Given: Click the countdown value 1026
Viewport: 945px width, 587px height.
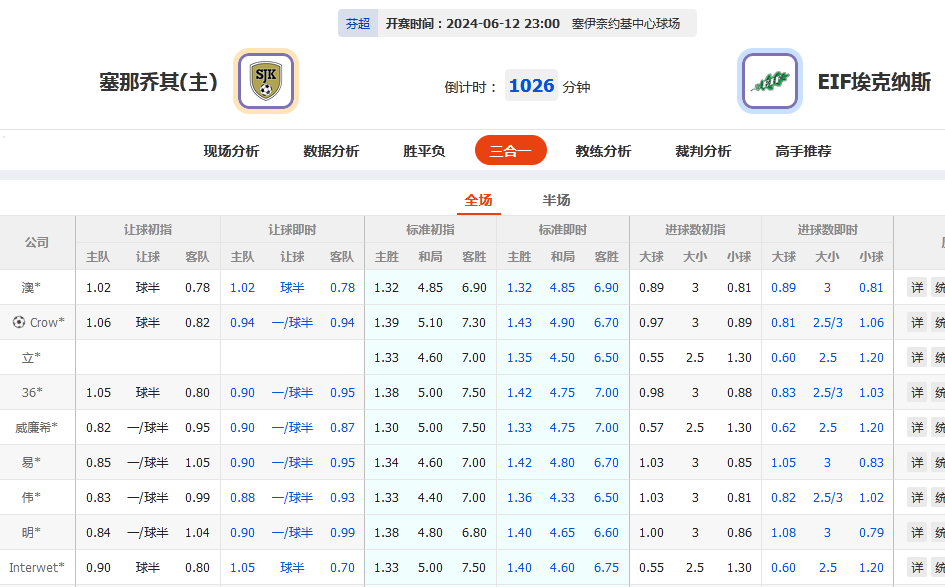Looking at the screenshot, I should [531, 85].
